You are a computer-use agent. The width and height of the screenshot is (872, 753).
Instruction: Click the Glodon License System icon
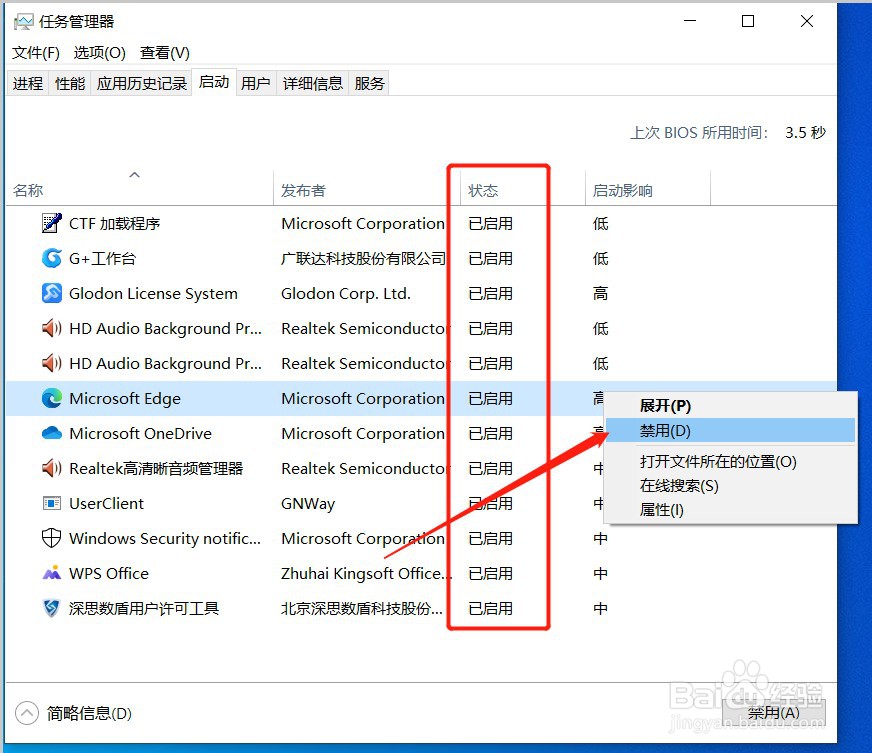(51, 293)
